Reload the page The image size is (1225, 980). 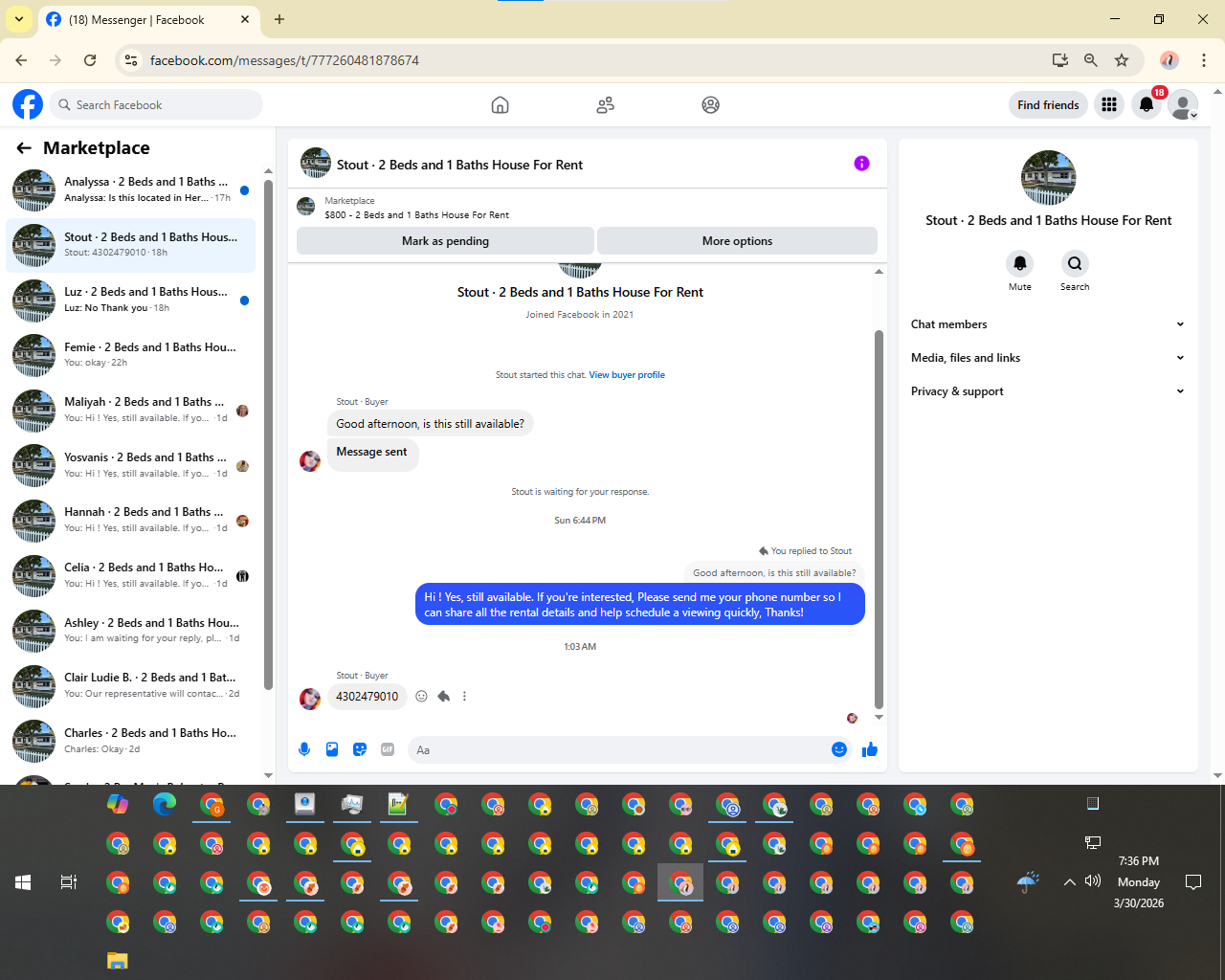coord(90,60)
